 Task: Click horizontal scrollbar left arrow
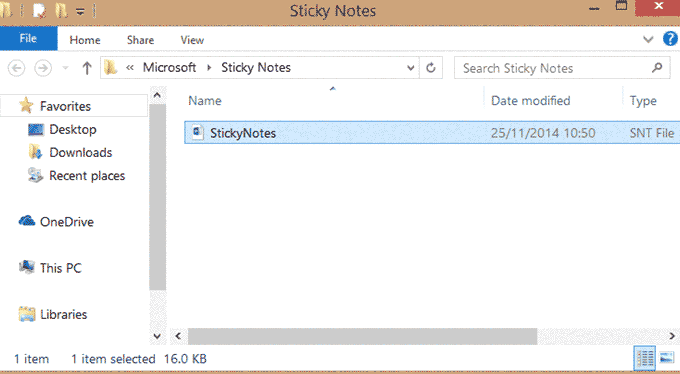click(x=178, y=336)
